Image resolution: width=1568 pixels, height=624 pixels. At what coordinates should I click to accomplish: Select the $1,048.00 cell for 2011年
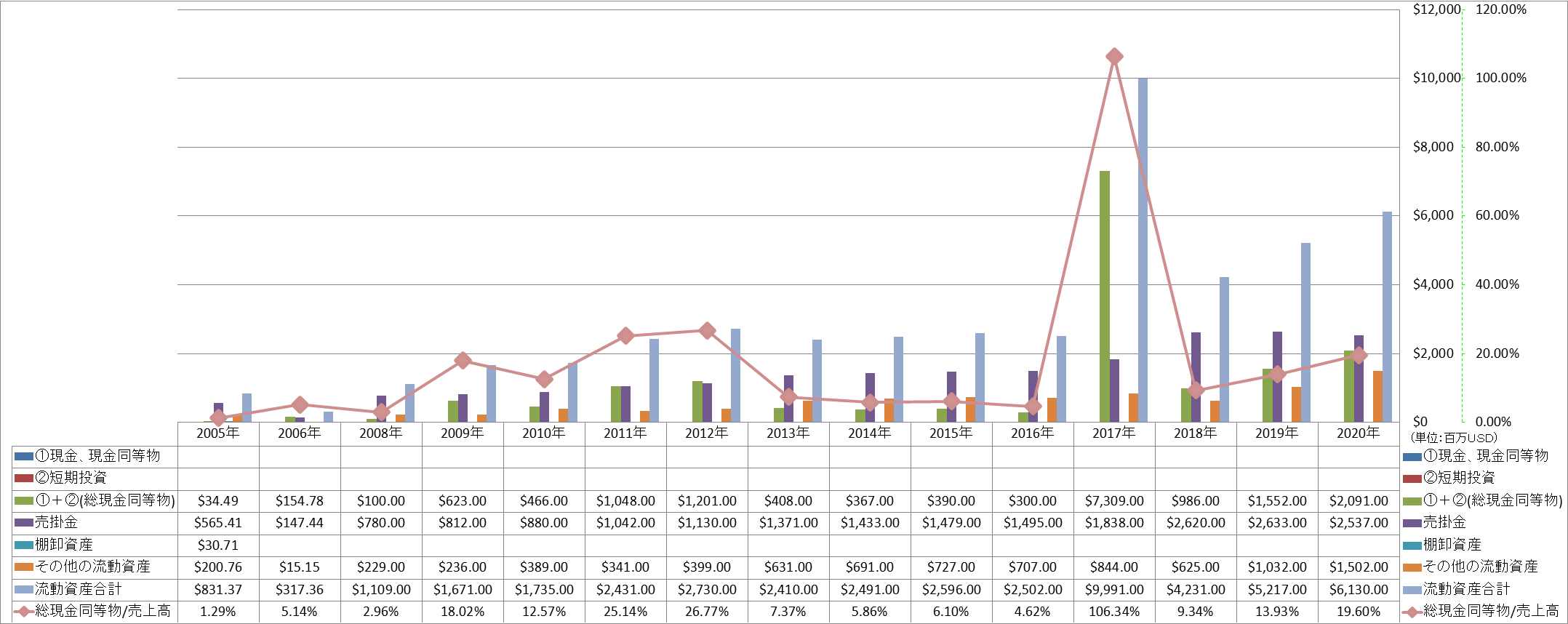625,501
